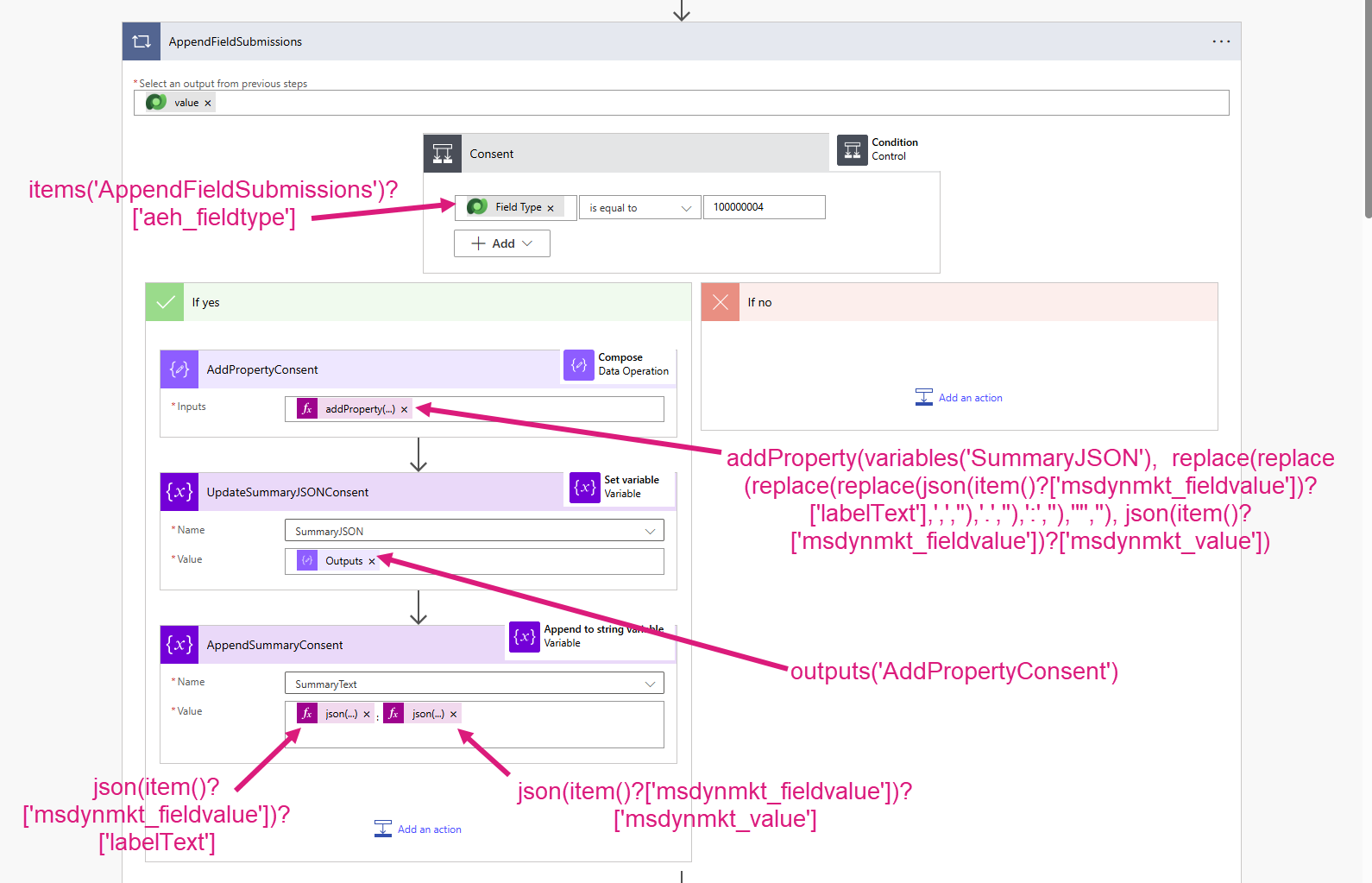Click Add an action in If no branch
Viewport: 1372px width, 883px height.
point(960,398)
